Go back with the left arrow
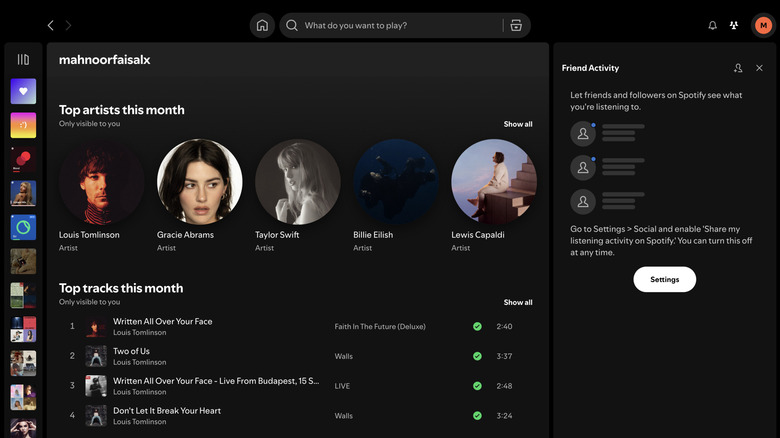This screenshot has width=780, height=438. coord(51,25)
